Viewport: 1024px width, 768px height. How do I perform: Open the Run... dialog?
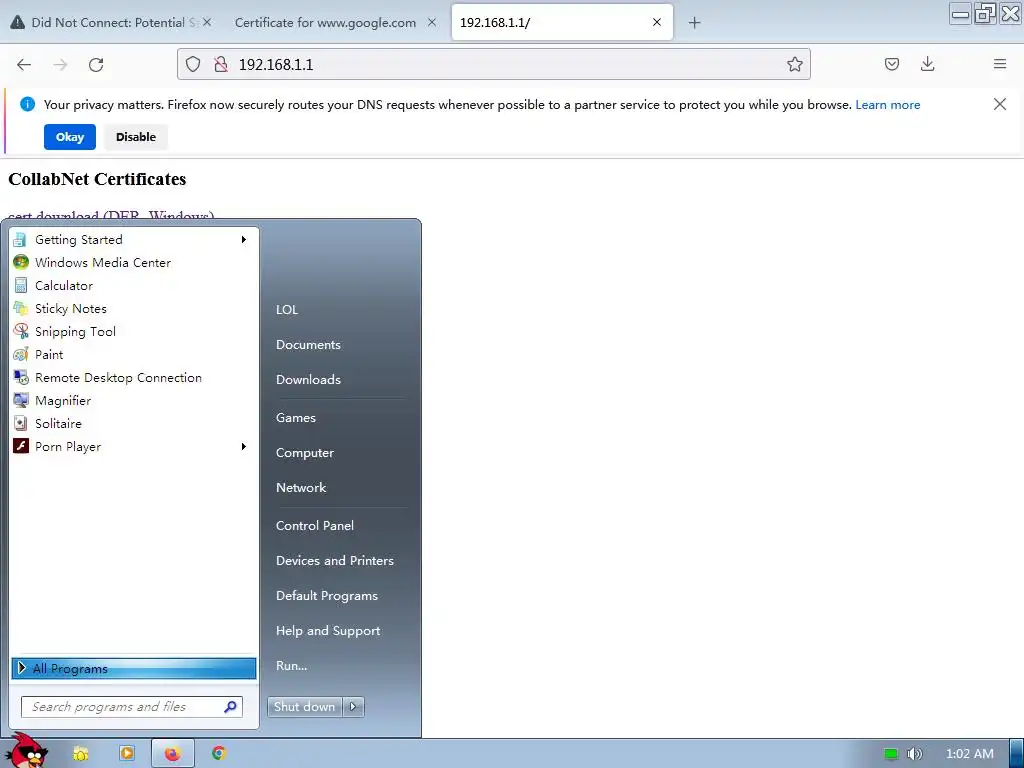click(x=291, y=666)
